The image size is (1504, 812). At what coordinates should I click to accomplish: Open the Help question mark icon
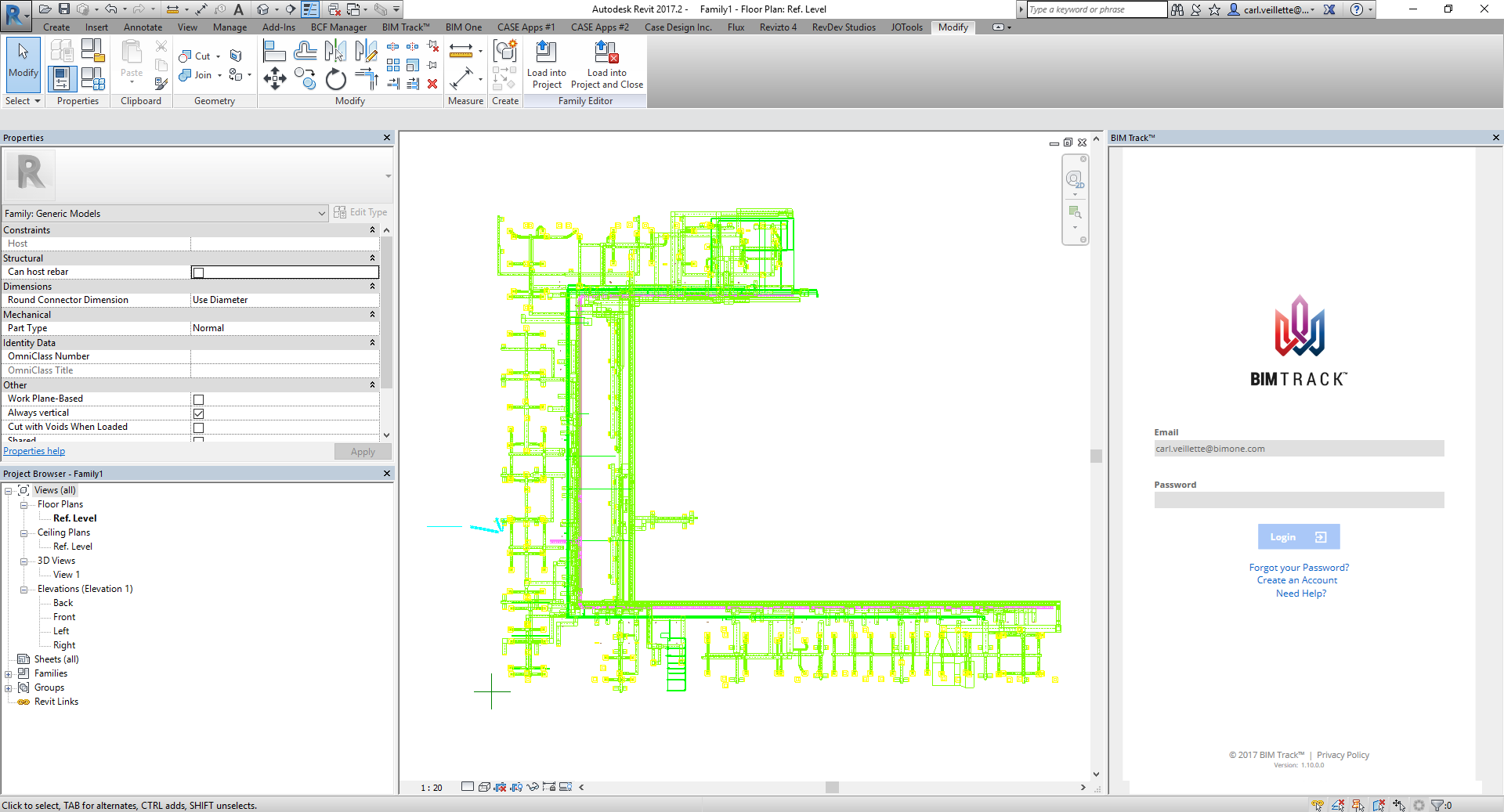1357,9
